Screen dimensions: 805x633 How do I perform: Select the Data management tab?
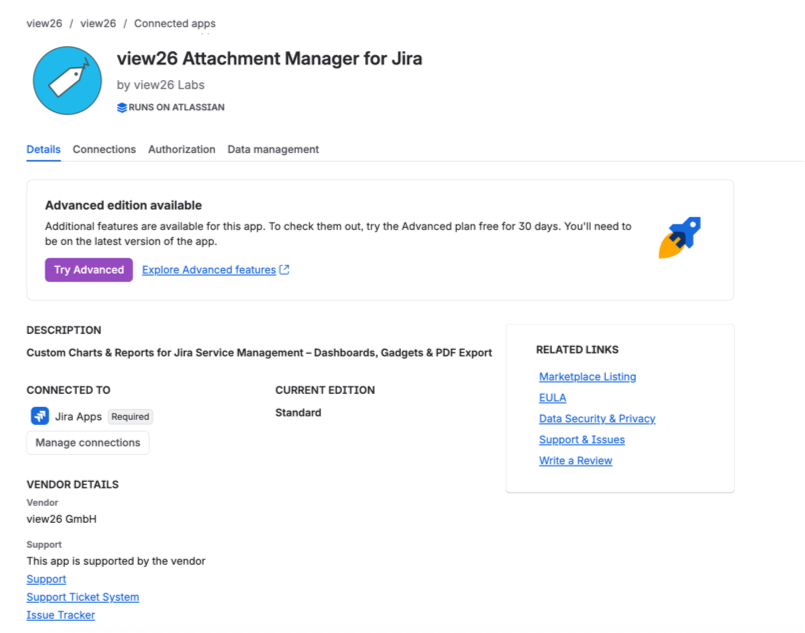[273, 149]
